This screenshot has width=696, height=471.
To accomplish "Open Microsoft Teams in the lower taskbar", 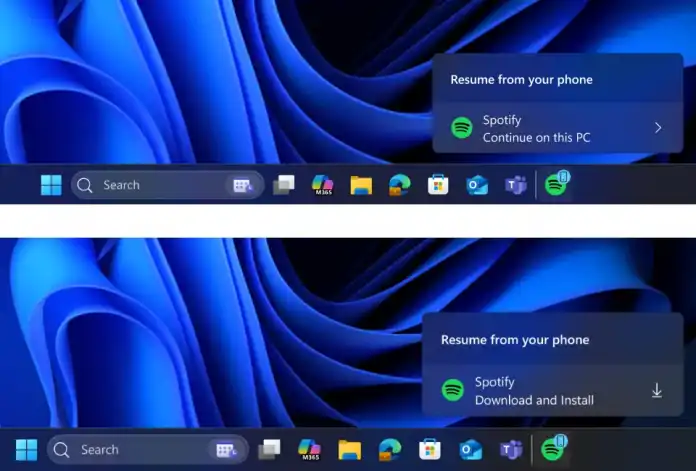I will pos(510,449).
